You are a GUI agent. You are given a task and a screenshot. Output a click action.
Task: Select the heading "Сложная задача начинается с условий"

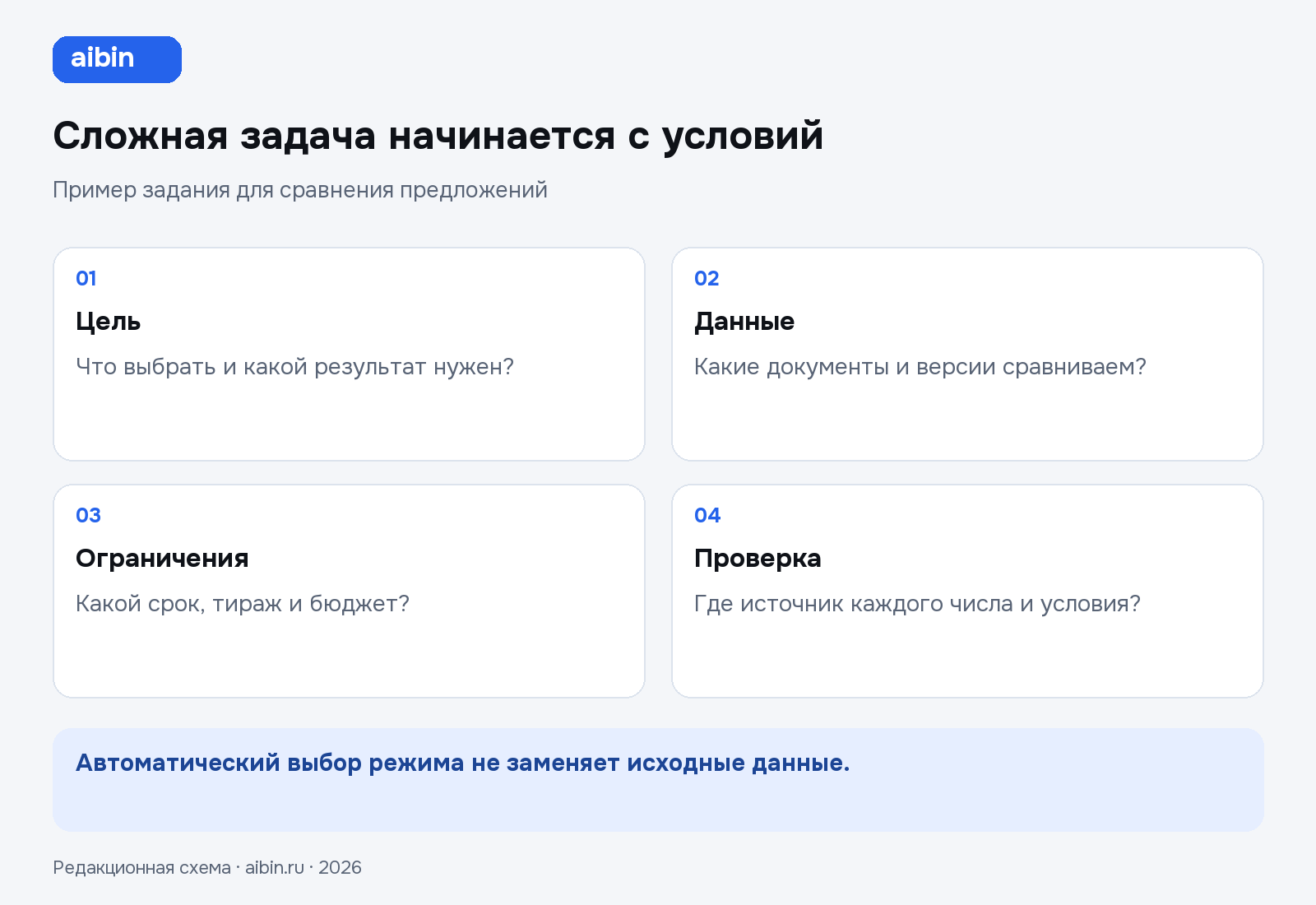(438, 137)
